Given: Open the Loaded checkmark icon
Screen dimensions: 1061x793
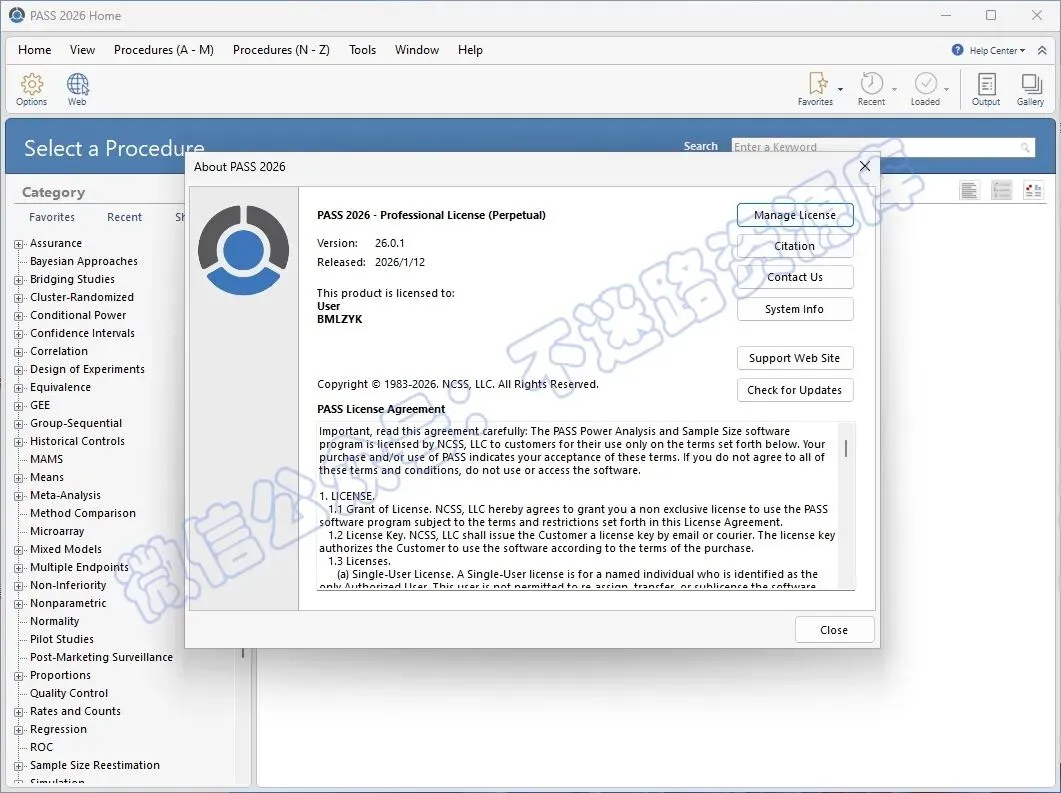Looking at the screenshot, I should click(926, 84).
